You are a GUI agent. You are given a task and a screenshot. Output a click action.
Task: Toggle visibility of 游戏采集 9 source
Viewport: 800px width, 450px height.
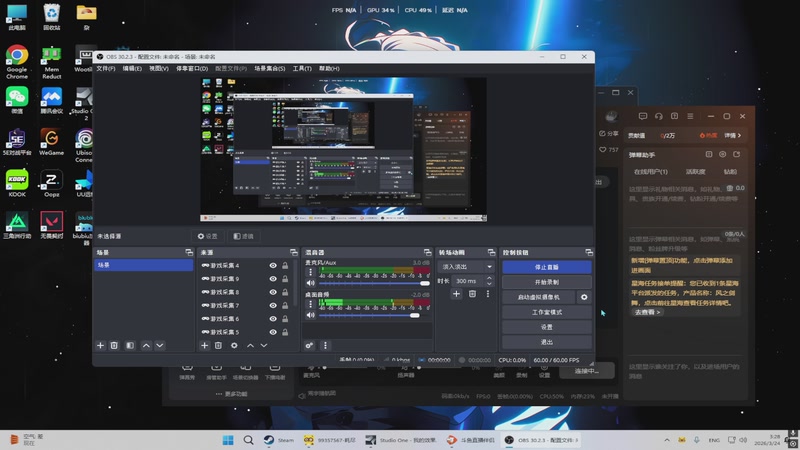point(273,279)
